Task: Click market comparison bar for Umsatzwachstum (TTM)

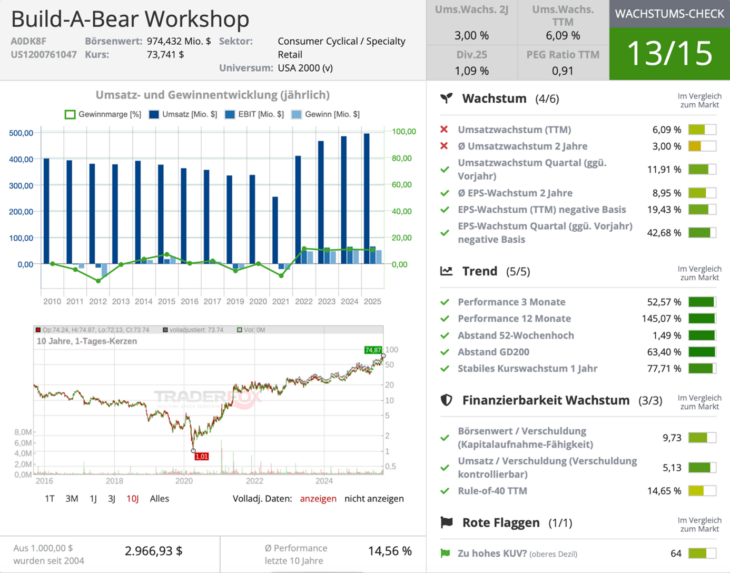Action: (702, 129)
